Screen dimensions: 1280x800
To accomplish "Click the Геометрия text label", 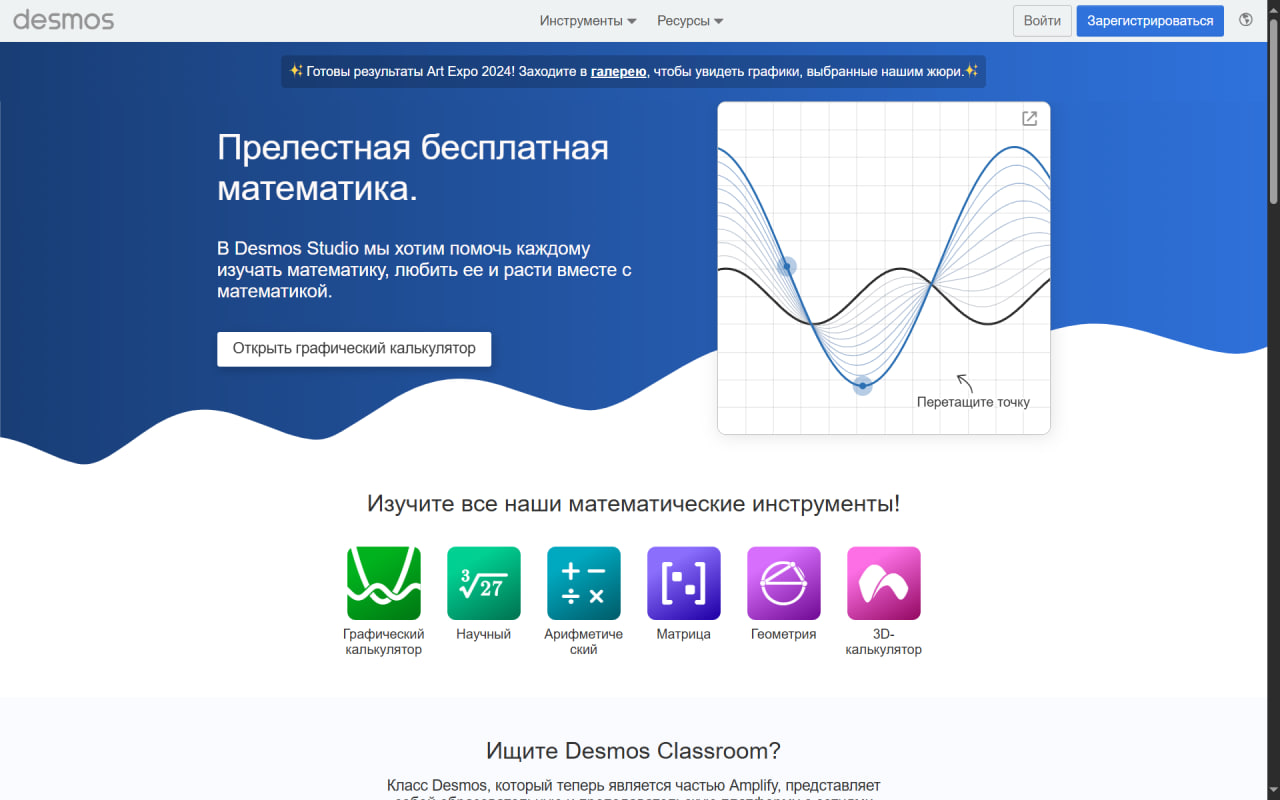I will click(783, 634).
